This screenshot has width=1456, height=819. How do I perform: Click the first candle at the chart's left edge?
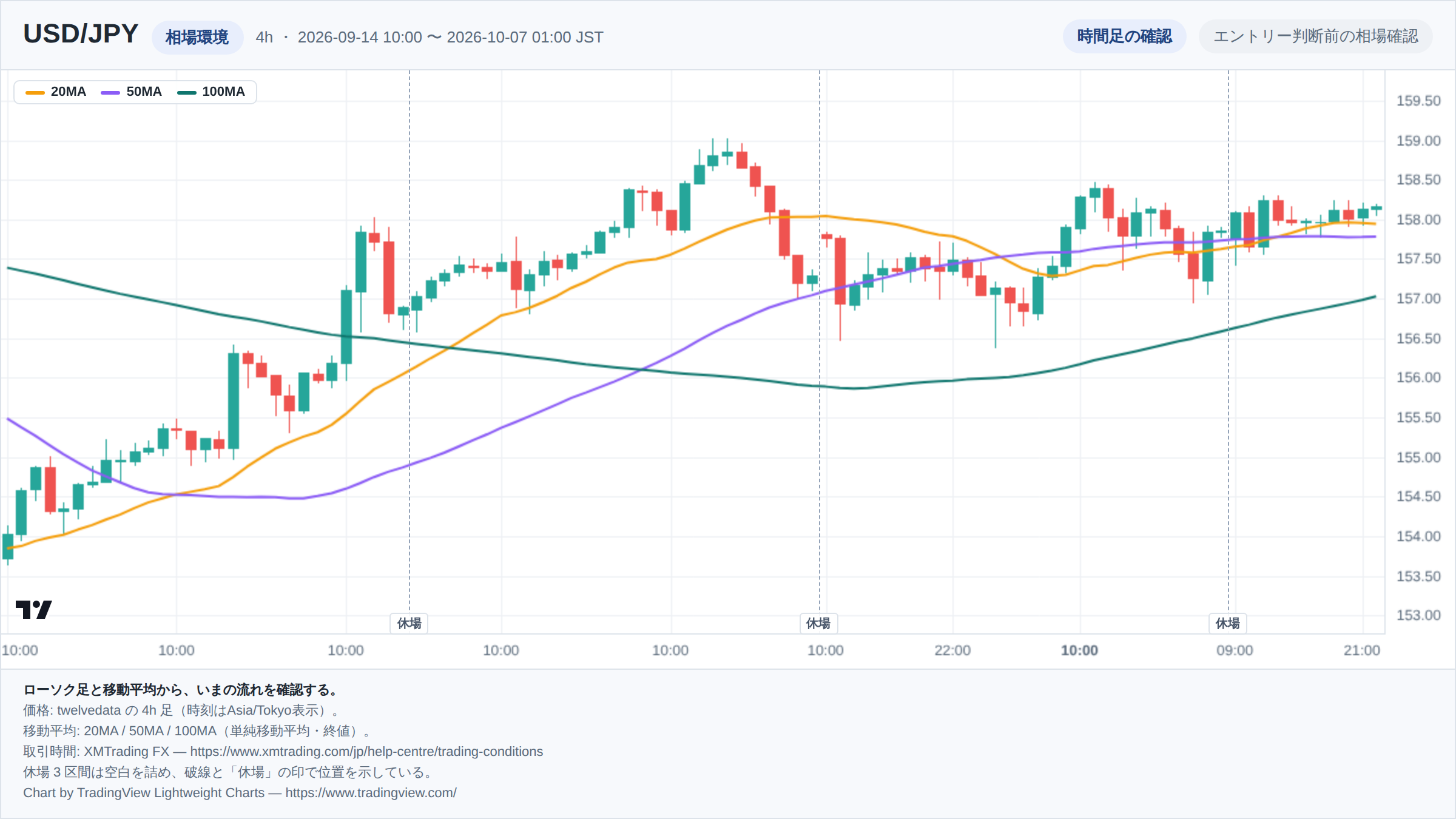coord(8,546)
